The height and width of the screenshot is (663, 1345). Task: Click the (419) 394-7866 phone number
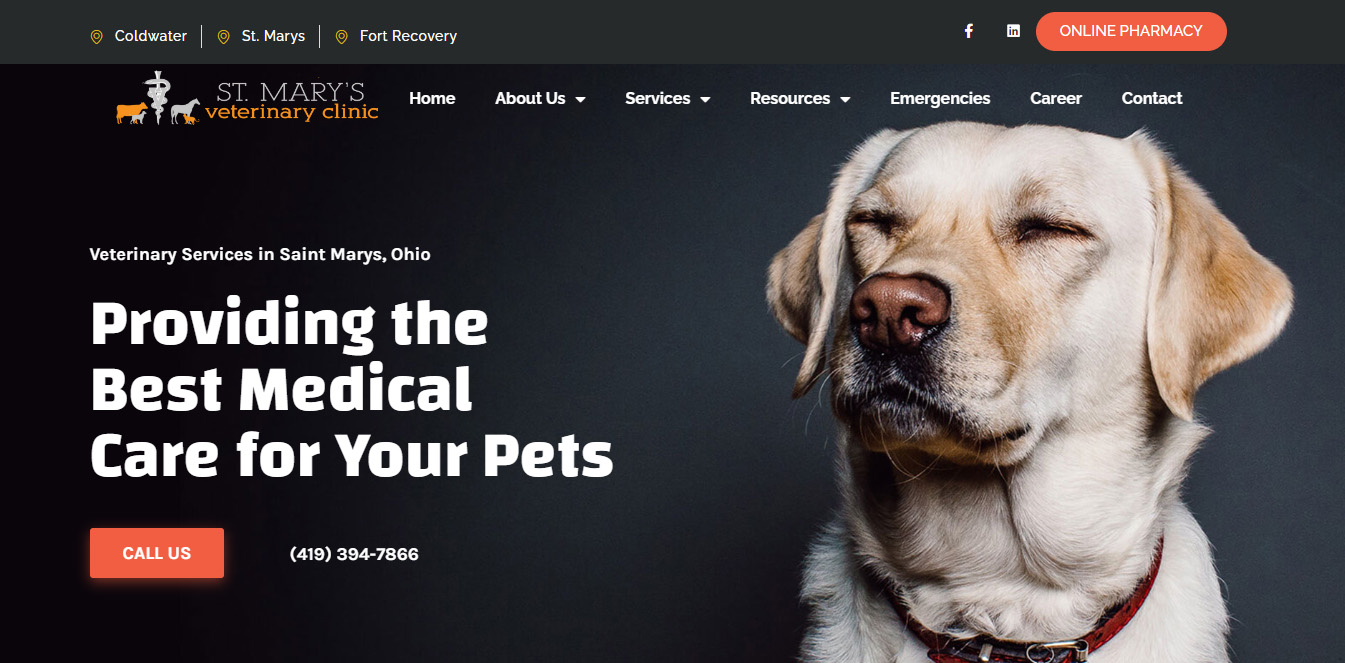point(354,554)
